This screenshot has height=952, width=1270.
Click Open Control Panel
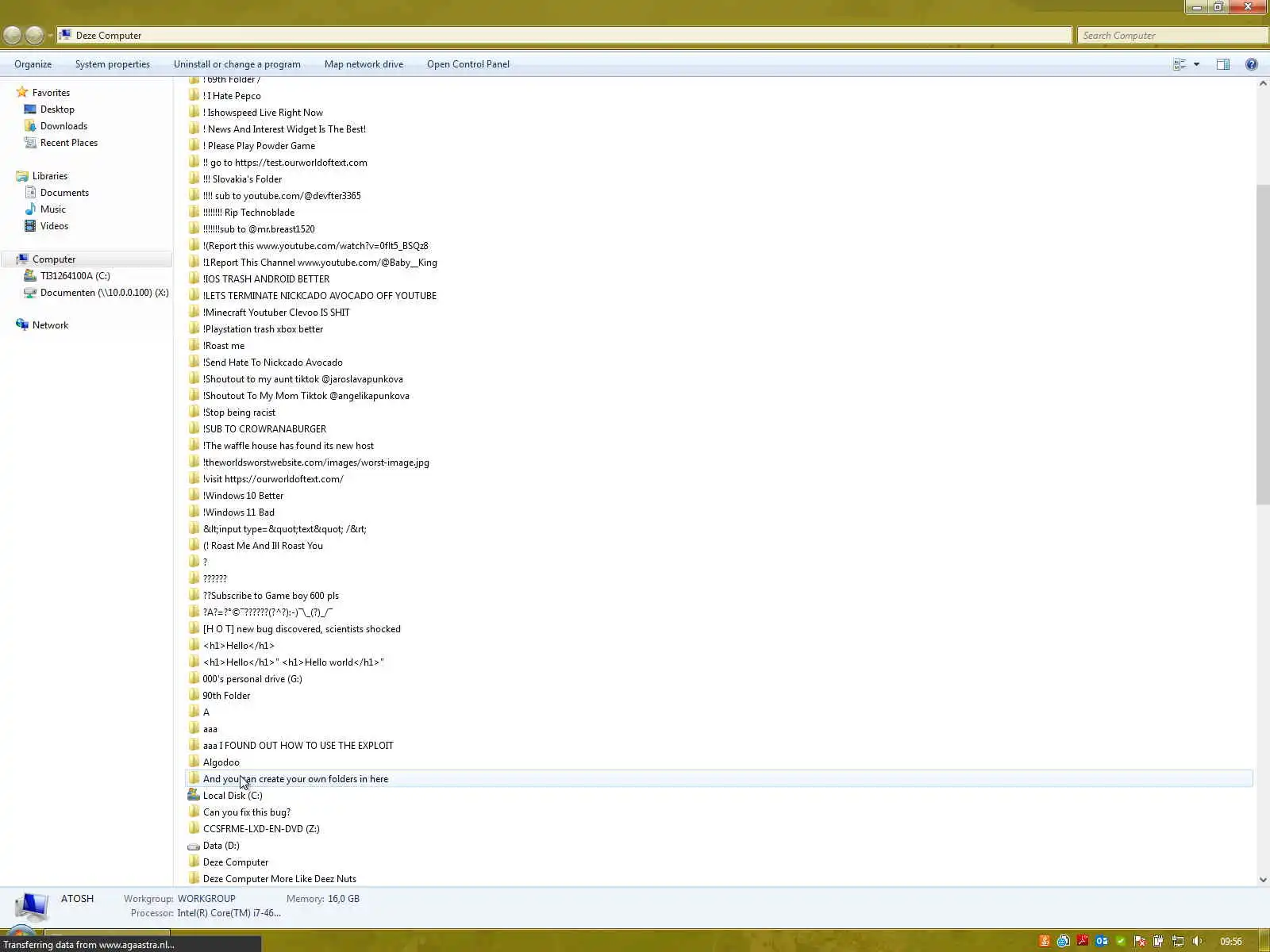(x=468, y=64)
